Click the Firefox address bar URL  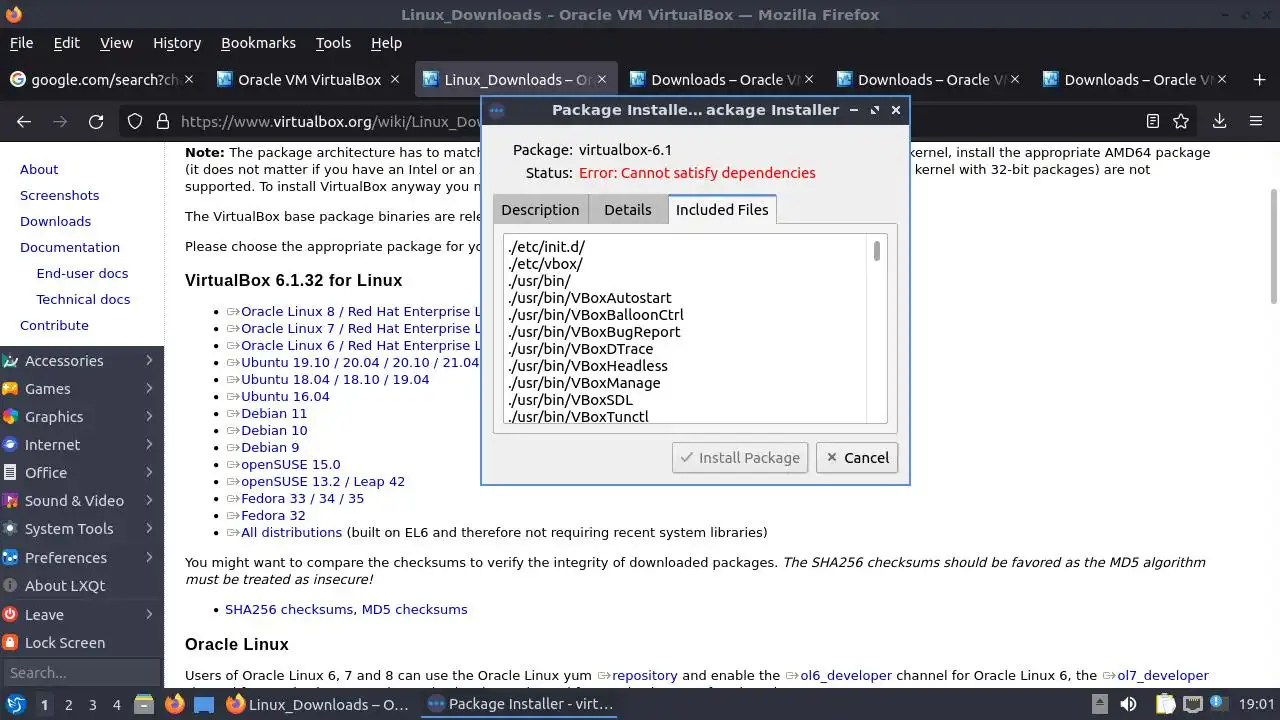tap(330, 121)
